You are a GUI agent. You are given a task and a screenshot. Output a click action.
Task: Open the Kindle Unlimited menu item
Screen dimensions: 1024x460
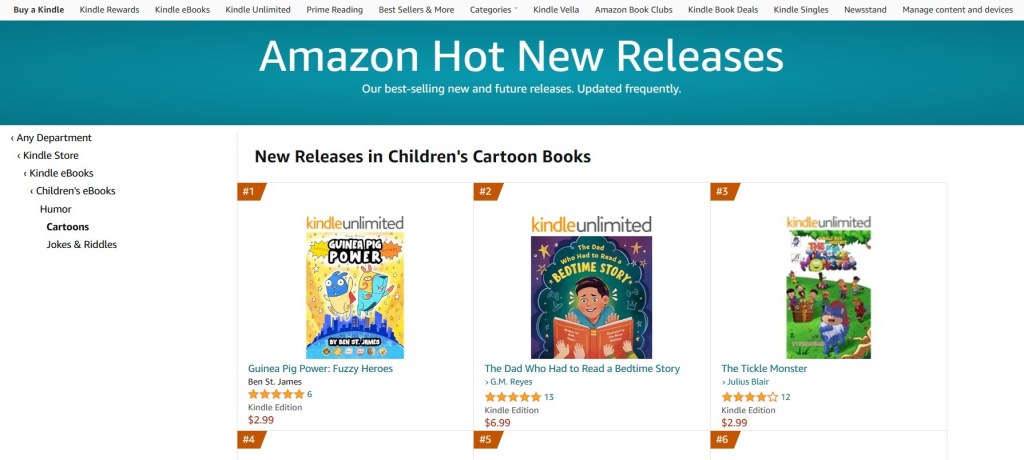click(258, 10)
